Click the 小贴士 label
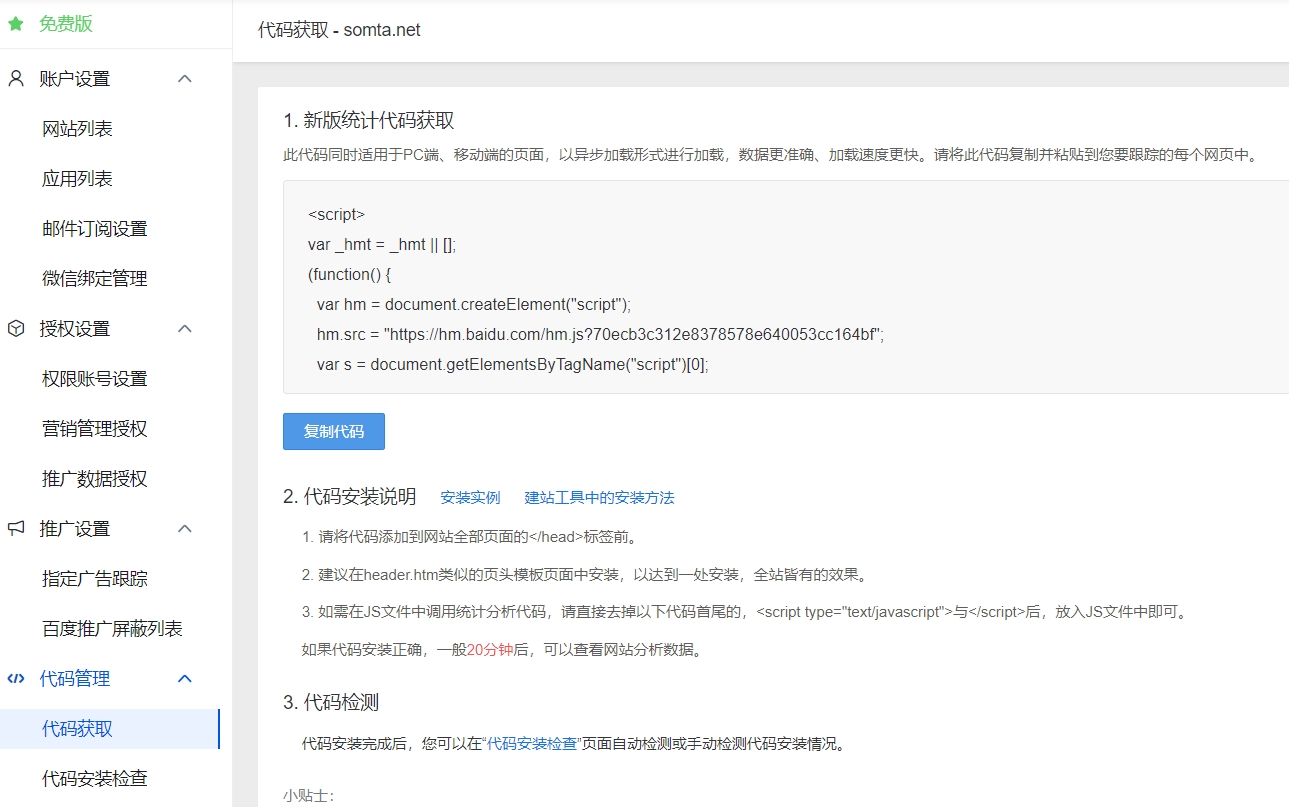Viewport: 1289px width, 807px height. pyautogui.click(x=308, y=796)
